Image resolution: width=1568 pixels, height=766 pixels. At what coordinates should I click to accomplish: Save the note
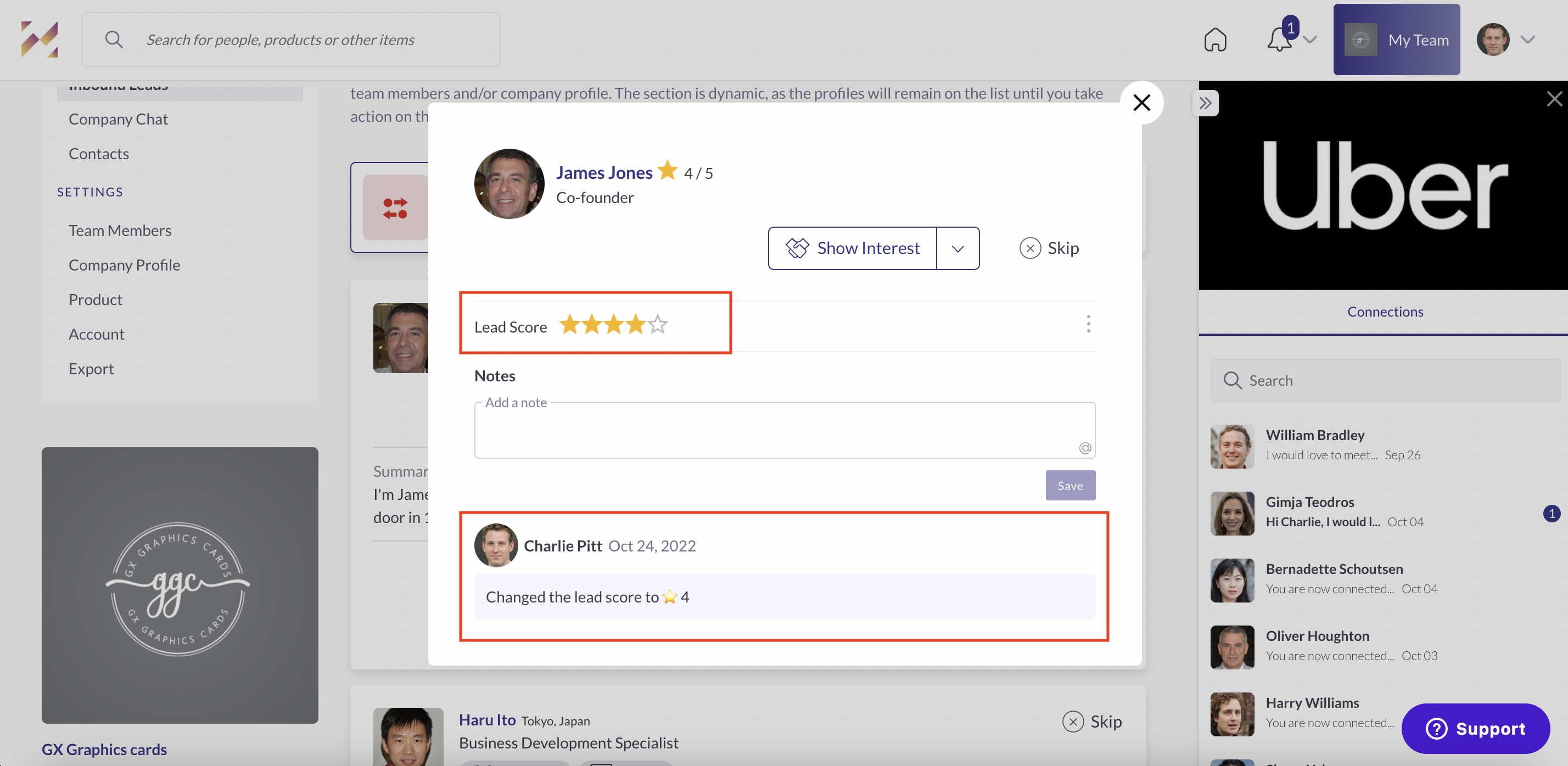1070,486
